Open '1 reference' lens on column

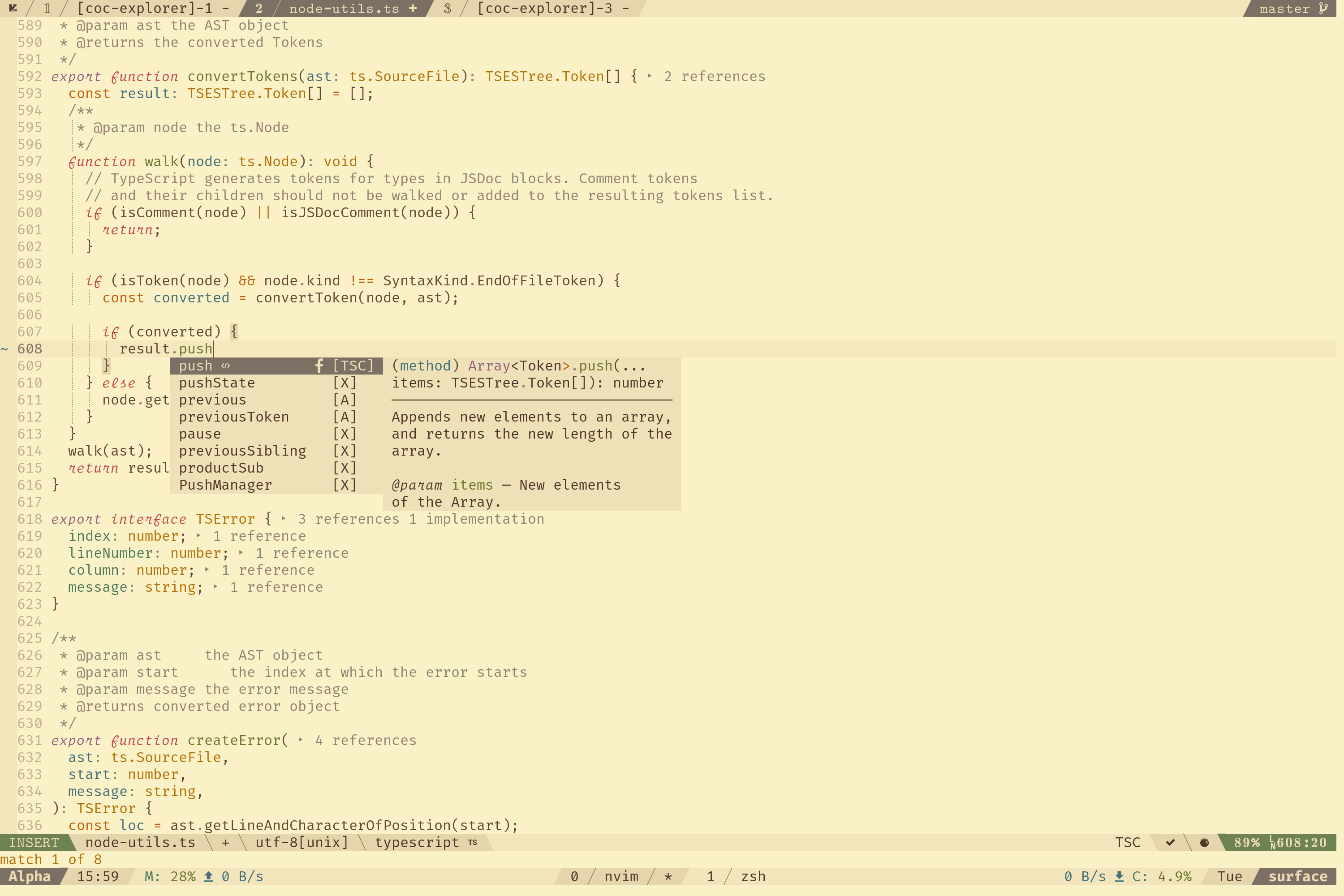tap(268, 570)
